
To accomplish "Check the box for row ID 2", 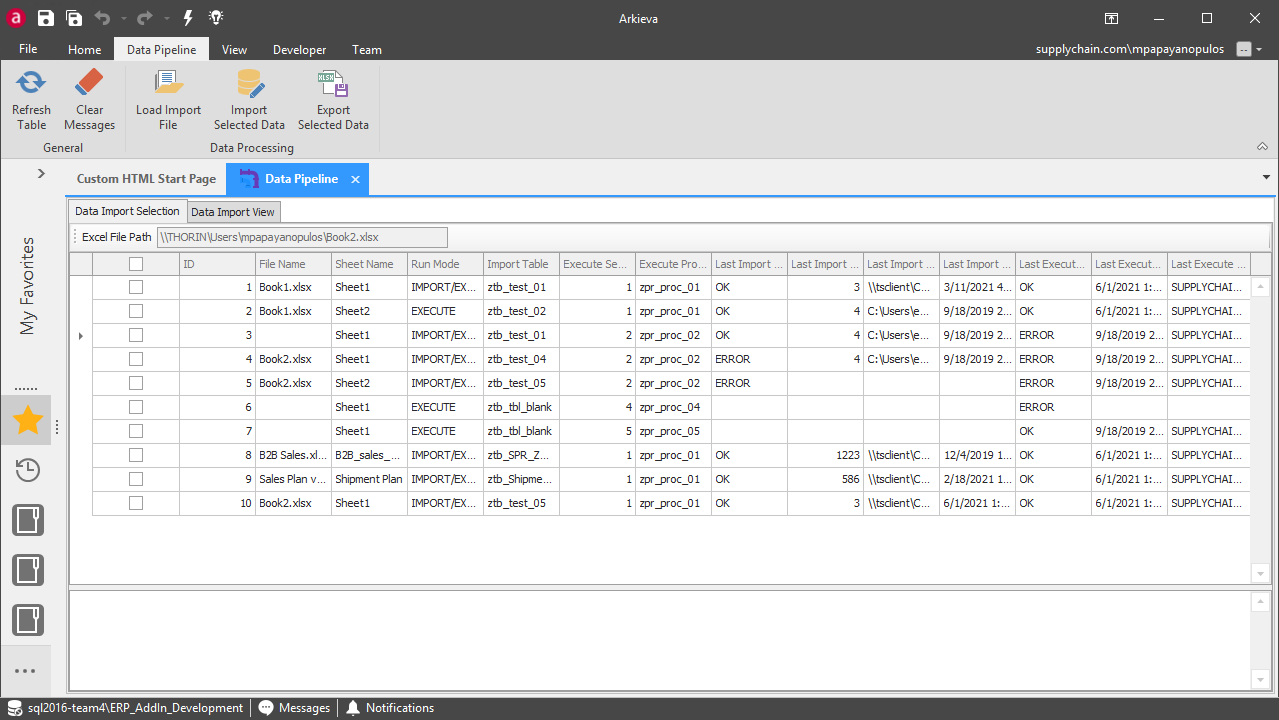I will point(136,311).
